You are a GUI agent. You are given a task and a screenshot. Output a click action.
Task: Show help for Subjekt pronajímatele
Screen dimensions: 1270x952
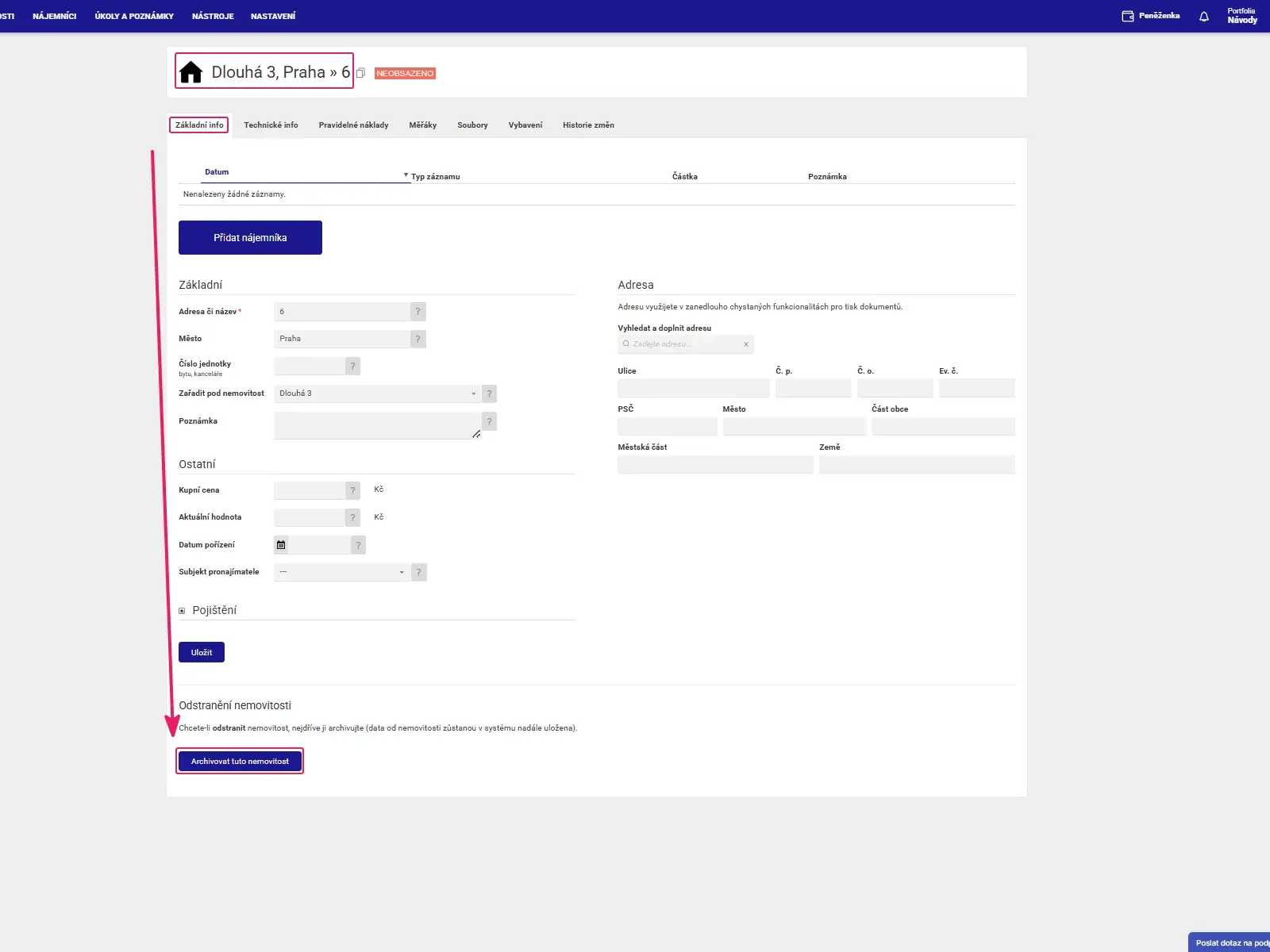point(419,572)
